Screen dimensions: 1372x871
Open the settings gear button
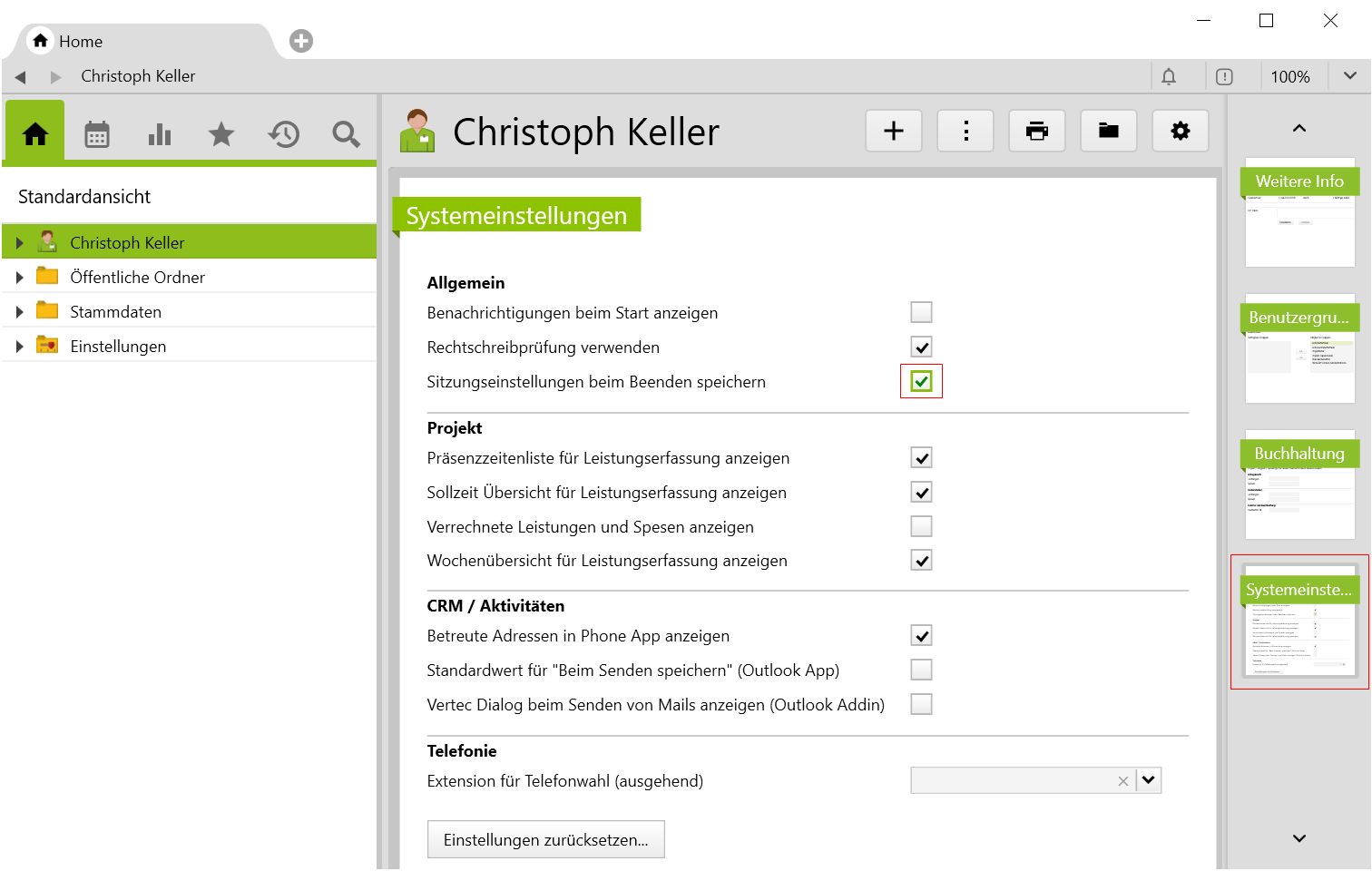tap(1180, 131)
